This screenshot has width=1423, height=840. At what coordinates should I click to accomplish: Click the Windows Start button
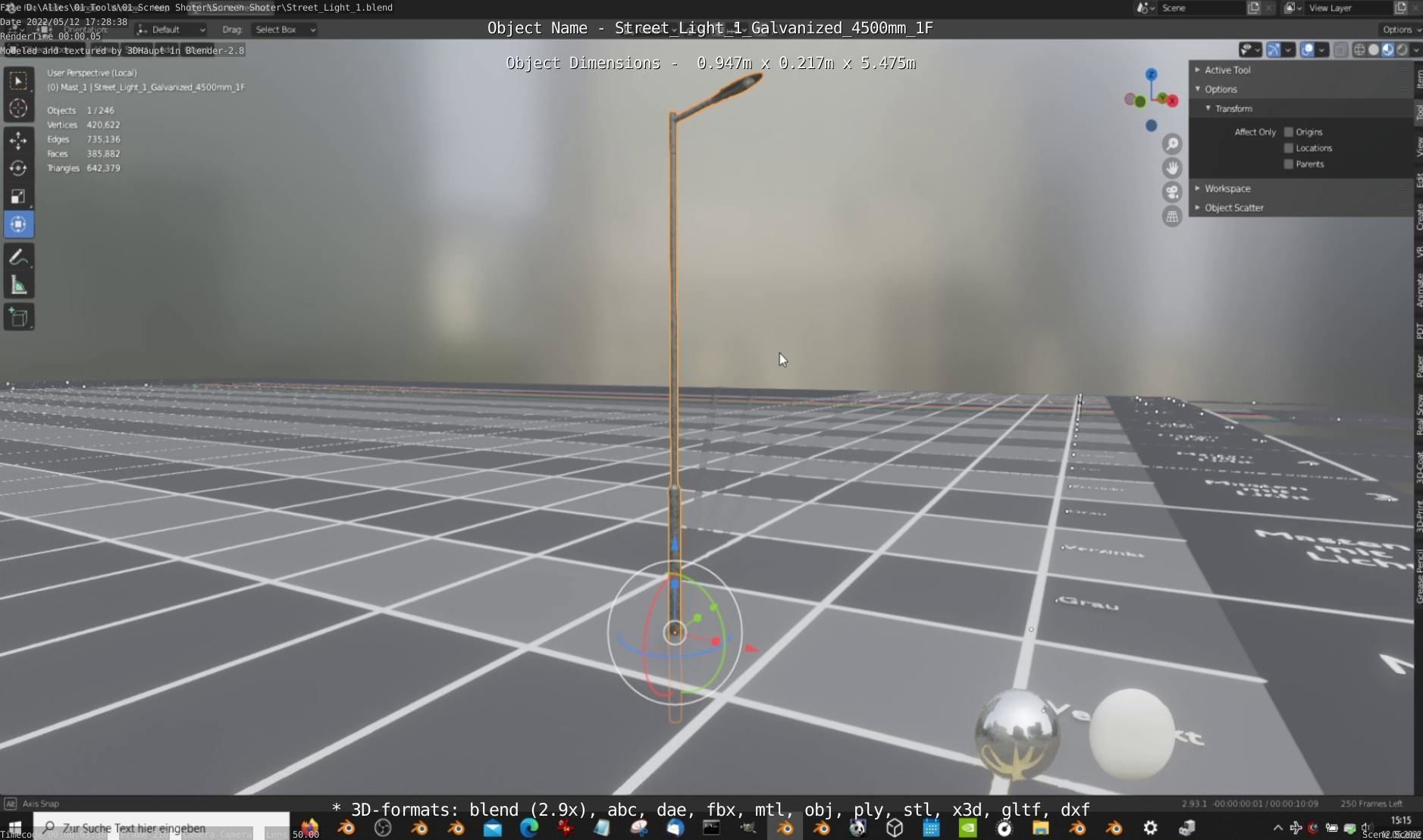tap(14, 827)
